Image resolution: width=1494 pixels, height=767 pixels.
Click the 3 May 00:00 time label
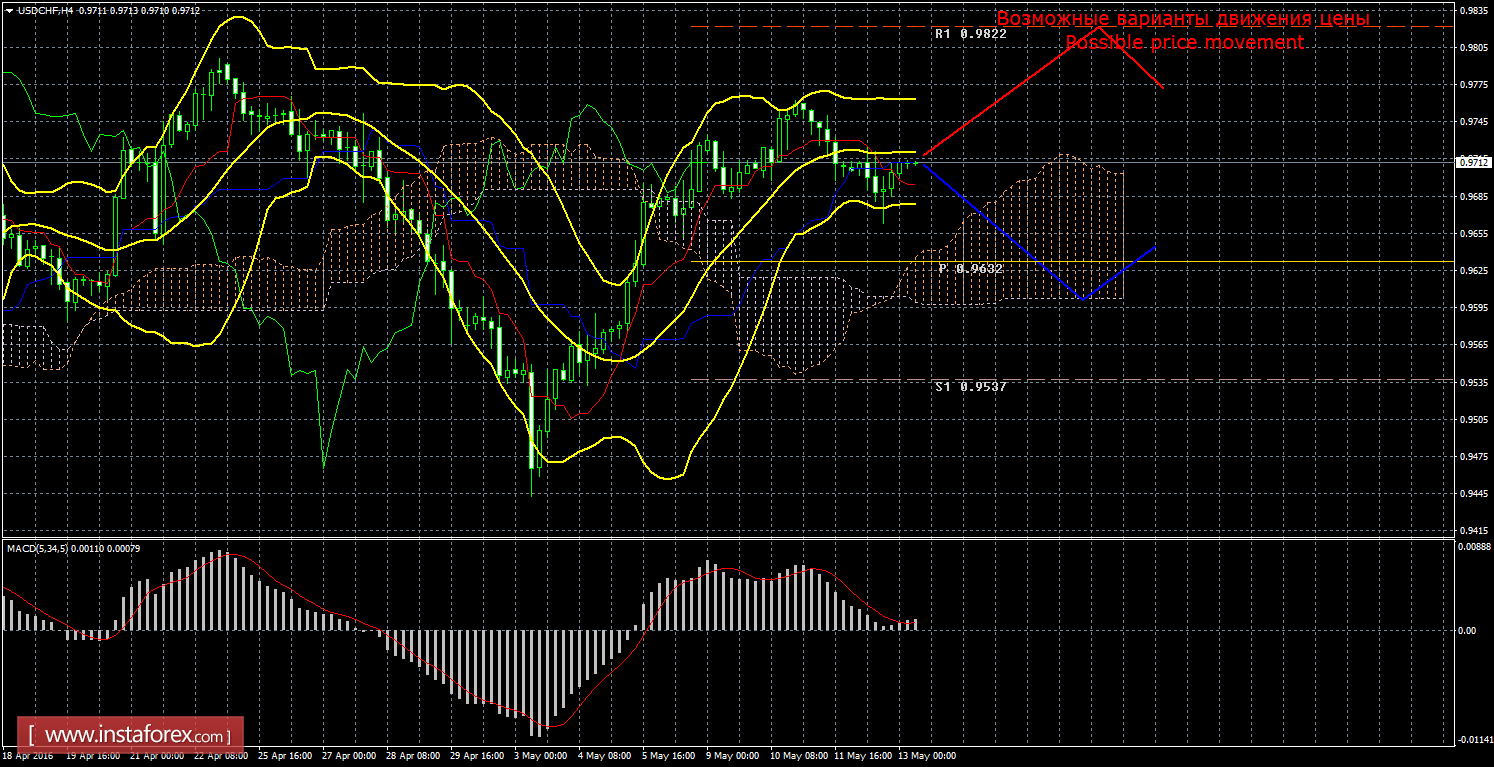pyautogui.click(x=543, y=756)
